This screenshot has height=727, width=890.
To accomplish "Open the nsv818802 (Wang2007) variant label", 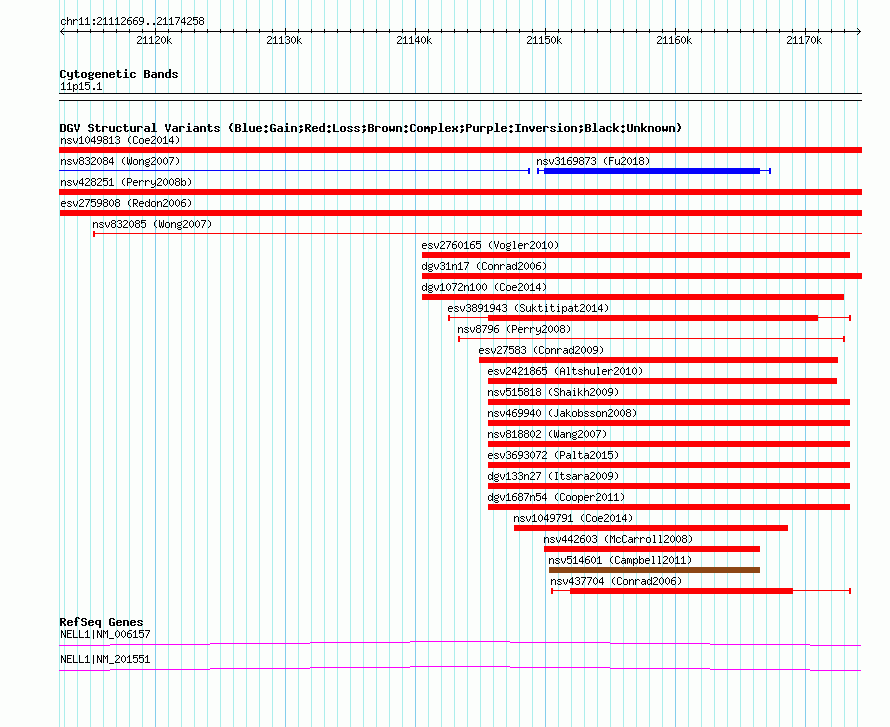I will point(547,434).
